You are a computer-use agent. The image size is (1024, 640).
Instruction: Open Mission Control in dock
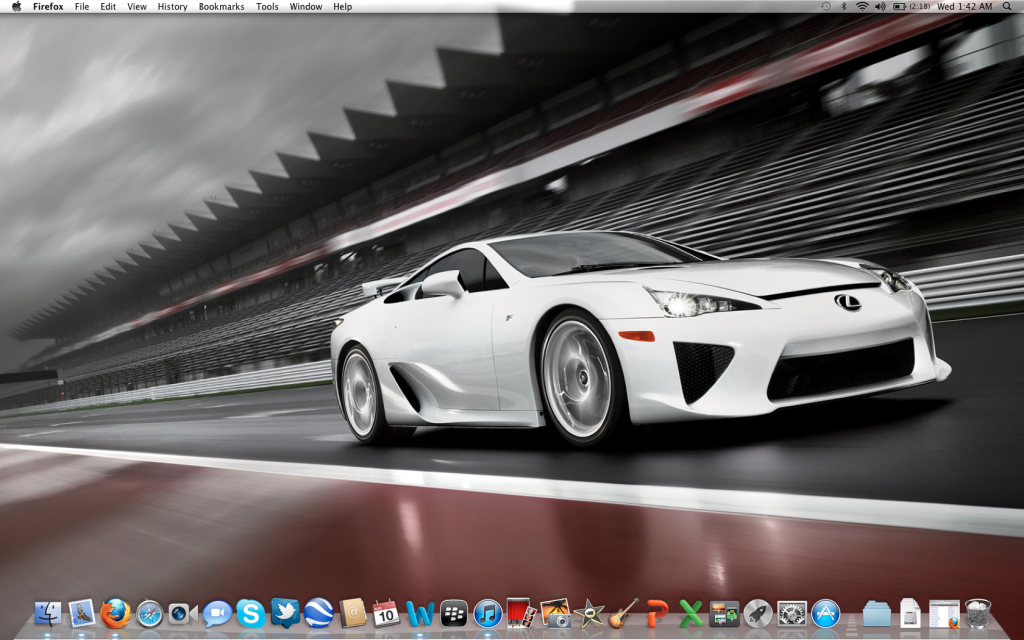click(724, 614)
